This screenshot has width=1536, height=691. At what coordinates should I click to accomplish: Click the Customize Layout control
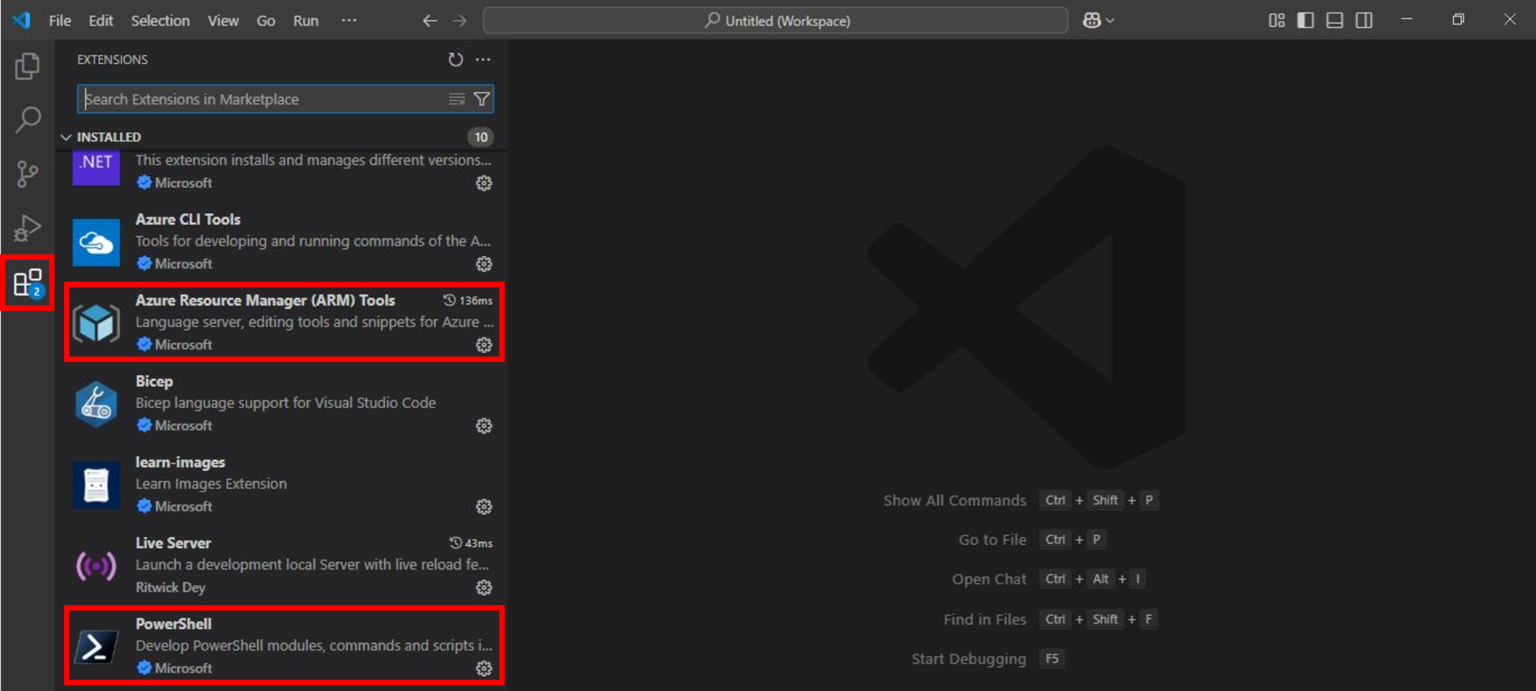[x=1276, y=19]
